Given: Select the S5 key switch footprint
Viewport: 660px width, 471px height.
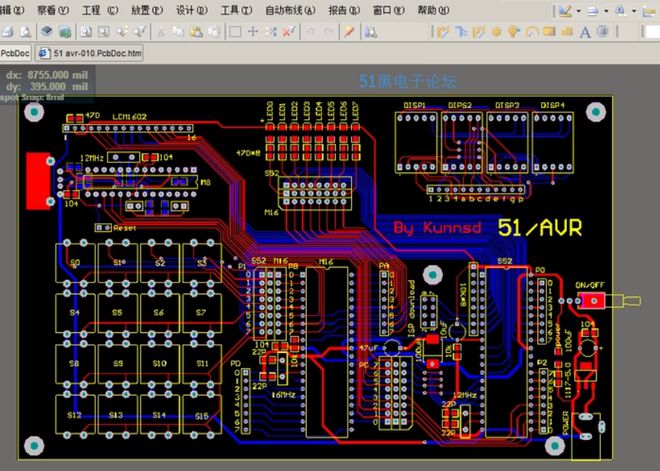Looking at the screenshot, I should tap(117, 313).
